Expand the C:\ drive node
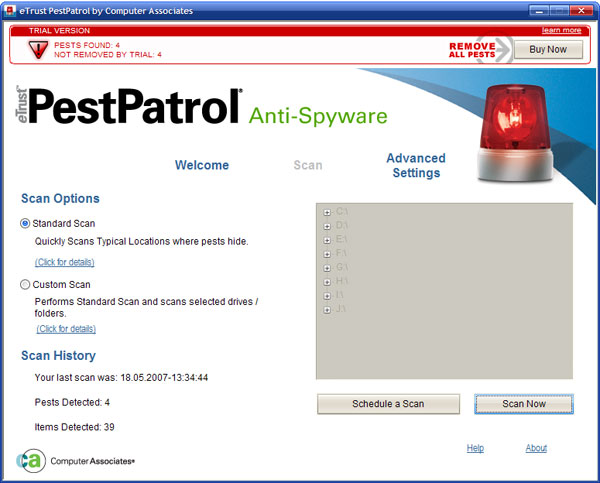The height and width of the screenshot is (483, 600). click(x=327, y=212)
